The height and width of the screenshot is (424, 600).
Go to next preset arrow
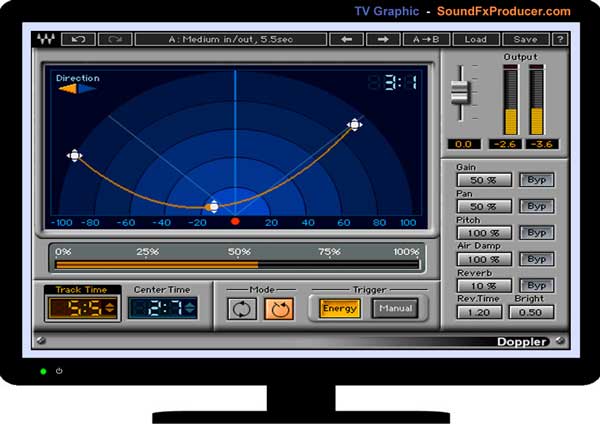(x=383, y=39)
